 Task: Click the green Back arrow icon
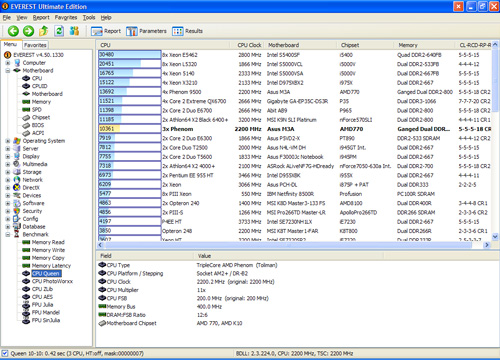(13, 31)
